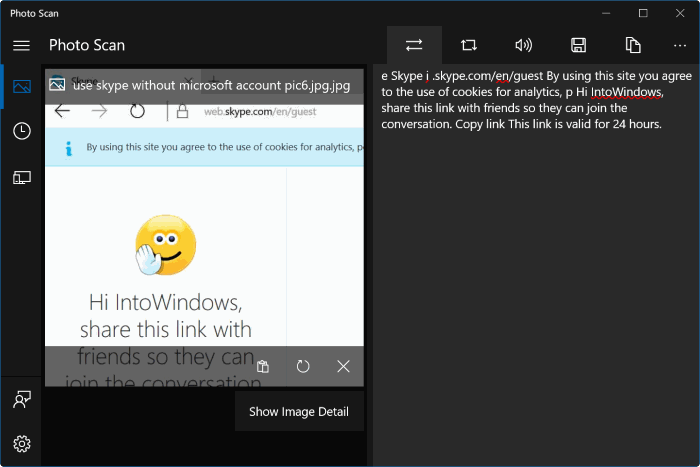Open the screen capture device icon
The width and height of the screenshot is (700, 467).
pyautogui.click(x=22, y=178)
